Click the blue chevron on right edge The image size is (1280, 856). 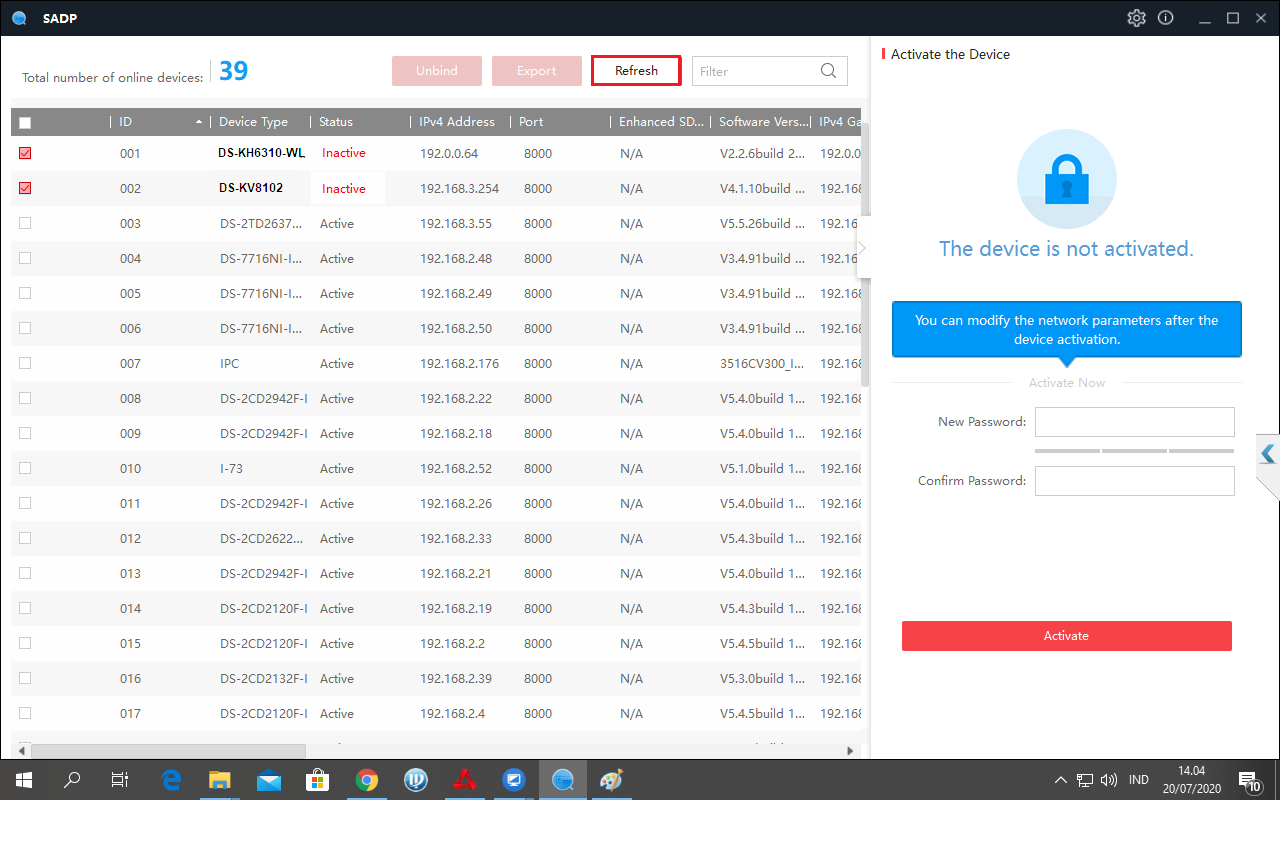point(1268,454)
